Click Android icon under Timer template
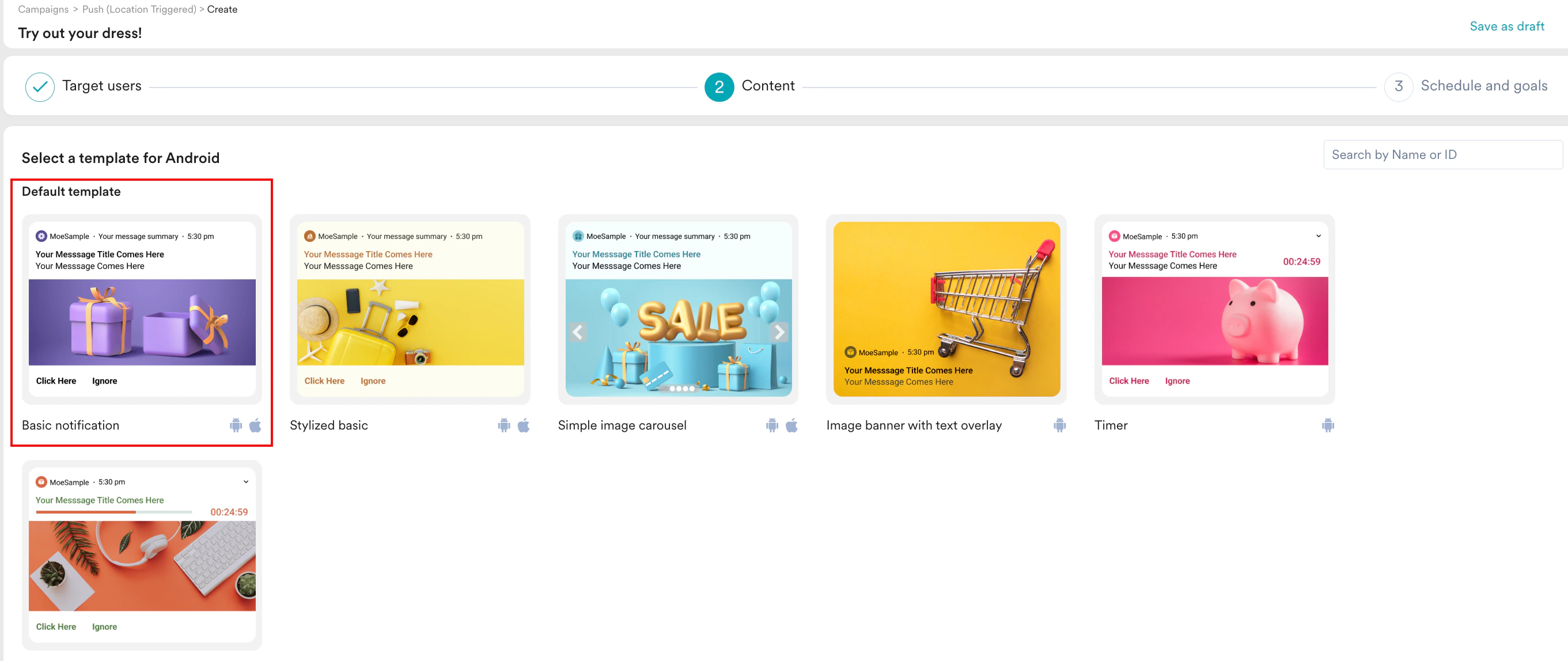This screenshot has width=1568, height=661. coord(1328,425)
